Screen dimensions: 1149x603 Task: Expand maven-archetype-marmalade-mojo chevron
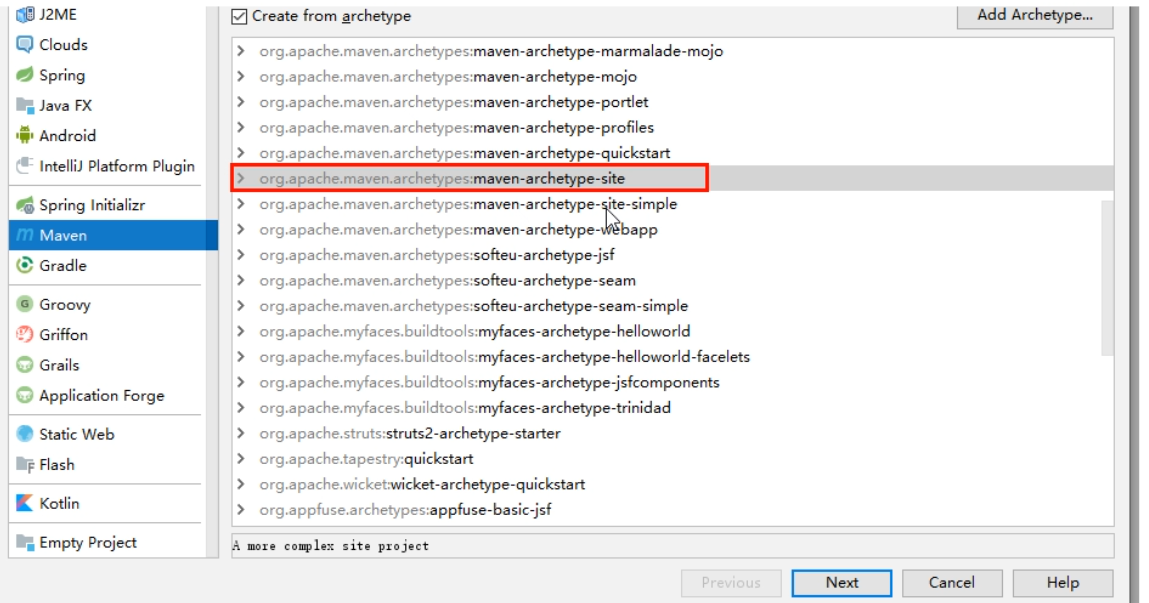click(240, 51)
